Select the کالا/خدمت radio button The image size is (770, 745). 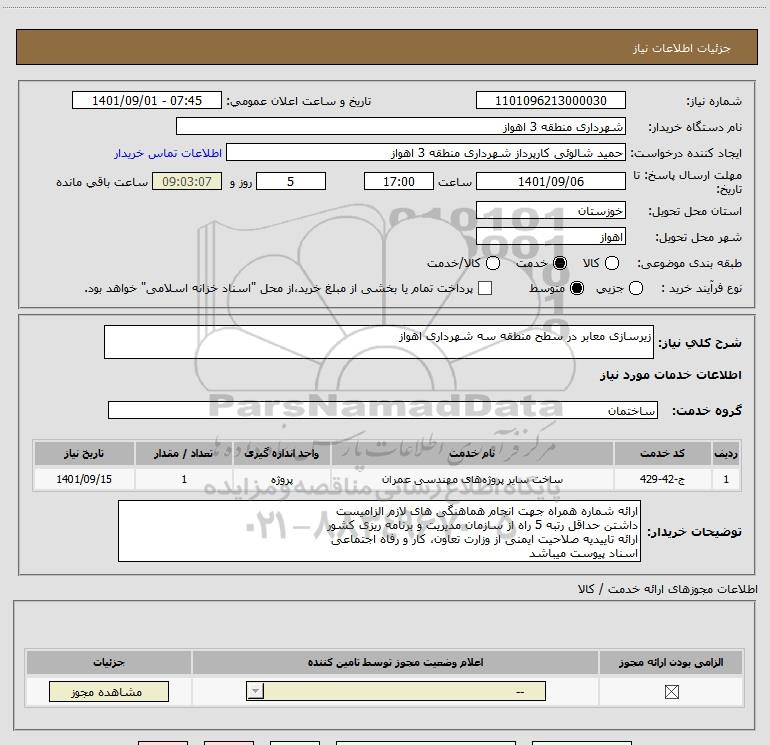coord(493,263)
